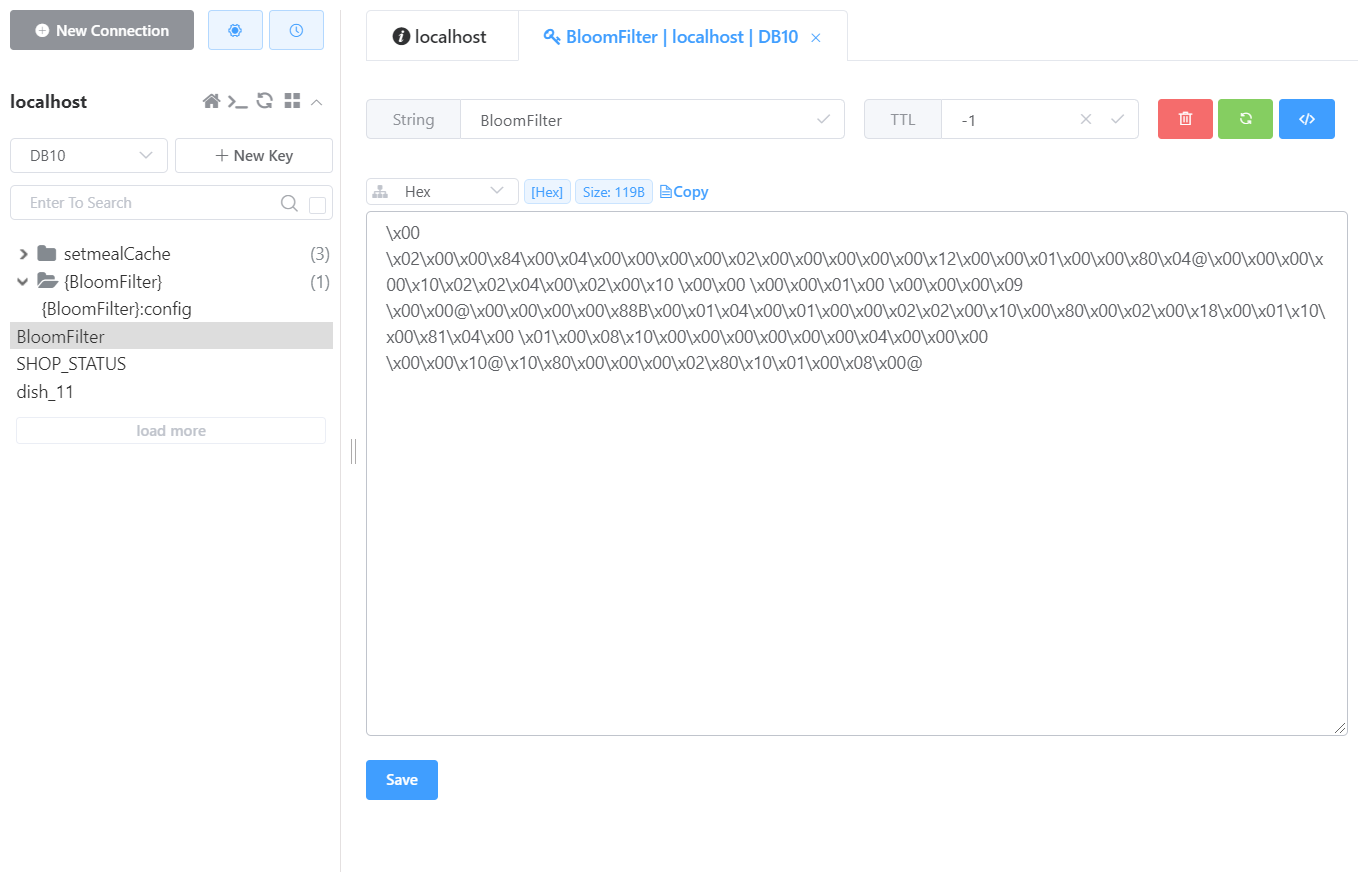
Task: Open the command log clock icon
Action: pyautogui.click(x=296, y=30)
